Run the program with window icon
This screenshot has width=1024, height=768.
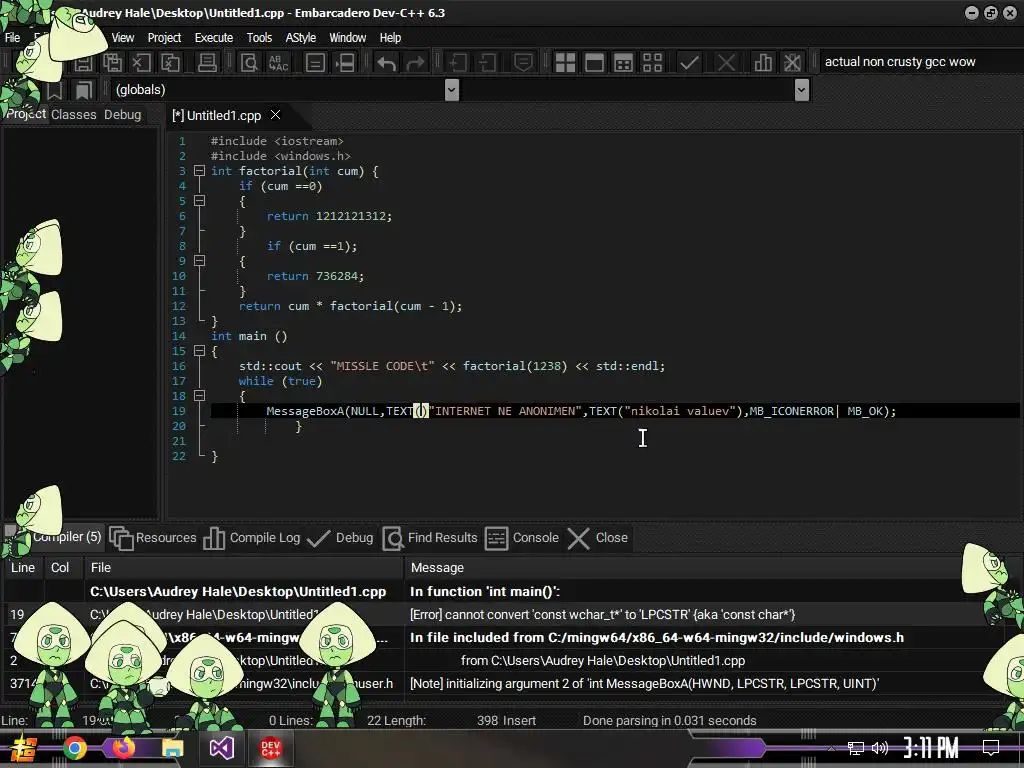594,63
